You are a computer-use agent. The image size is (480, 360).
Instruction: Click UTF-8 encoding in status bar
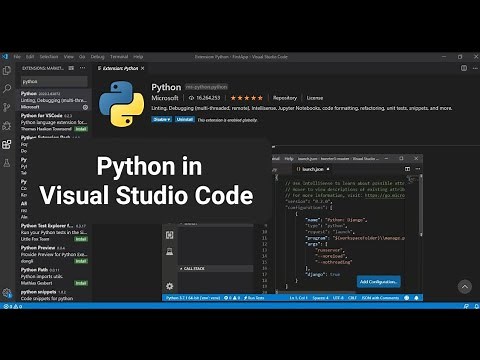click(338, 298)
